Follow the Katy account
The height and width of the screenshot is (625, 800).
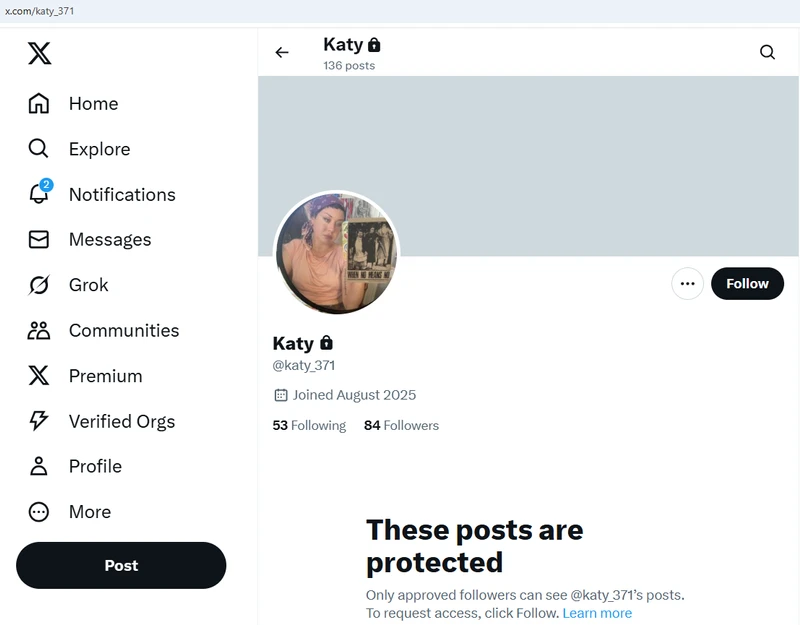[747, 283]
